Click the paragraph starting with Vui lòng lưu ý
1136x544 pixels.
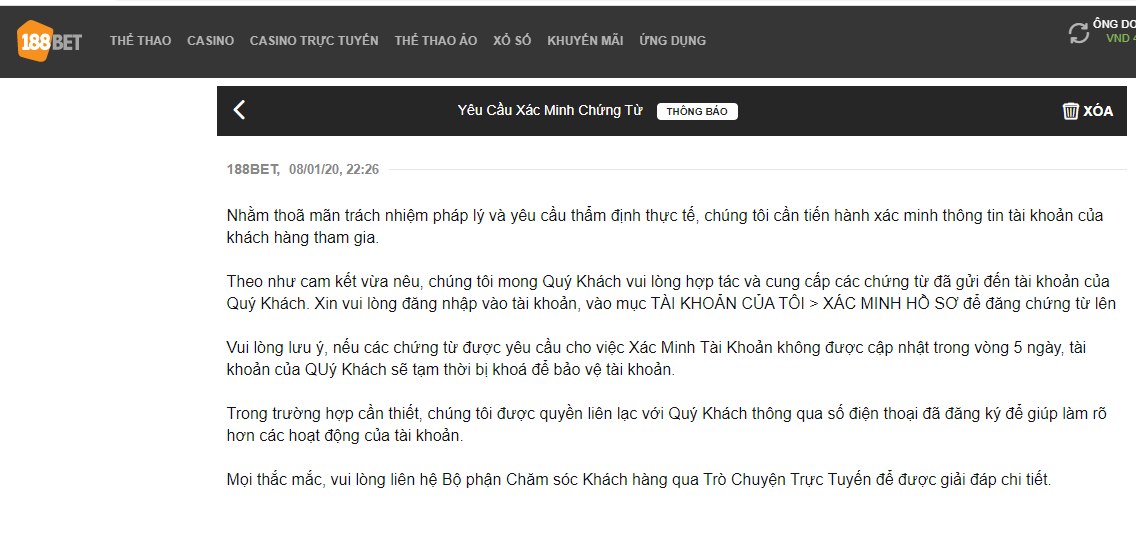pos(656,358)
